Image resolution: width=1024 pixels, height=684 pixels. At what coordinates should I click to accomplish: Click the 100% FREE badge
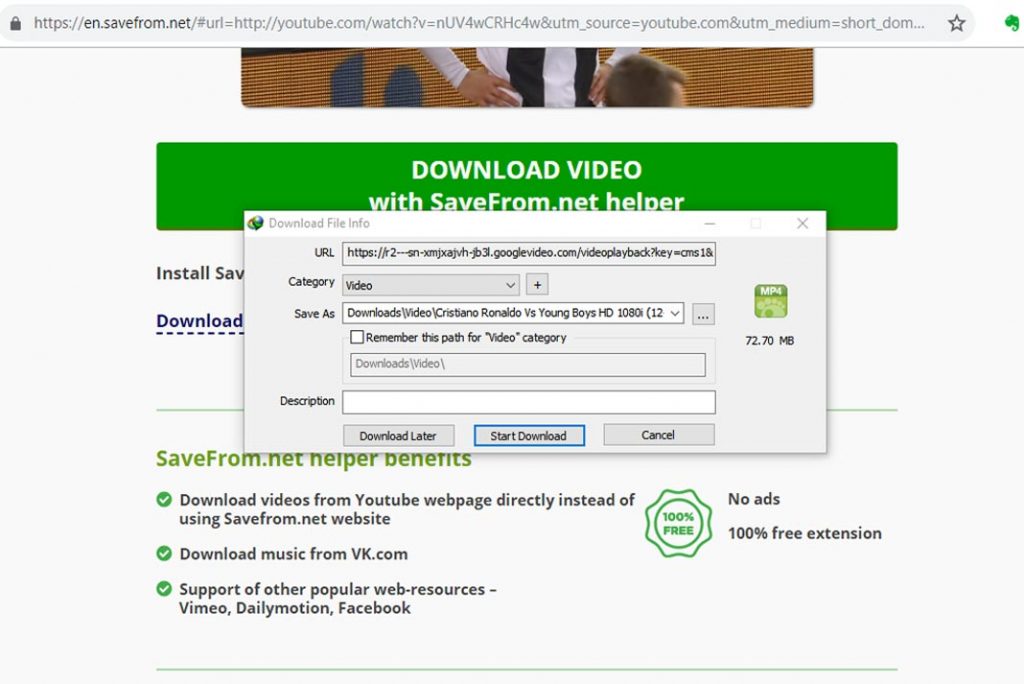[x=678, y=522]
